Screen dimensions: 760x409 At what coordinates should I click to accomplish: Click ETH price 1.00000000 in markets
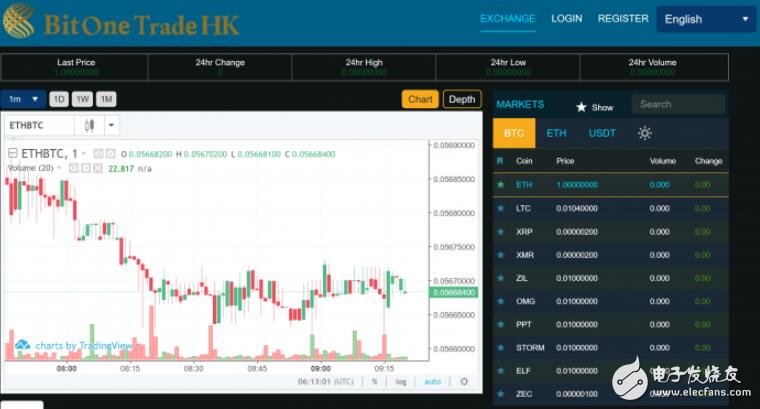coord(577,185)
